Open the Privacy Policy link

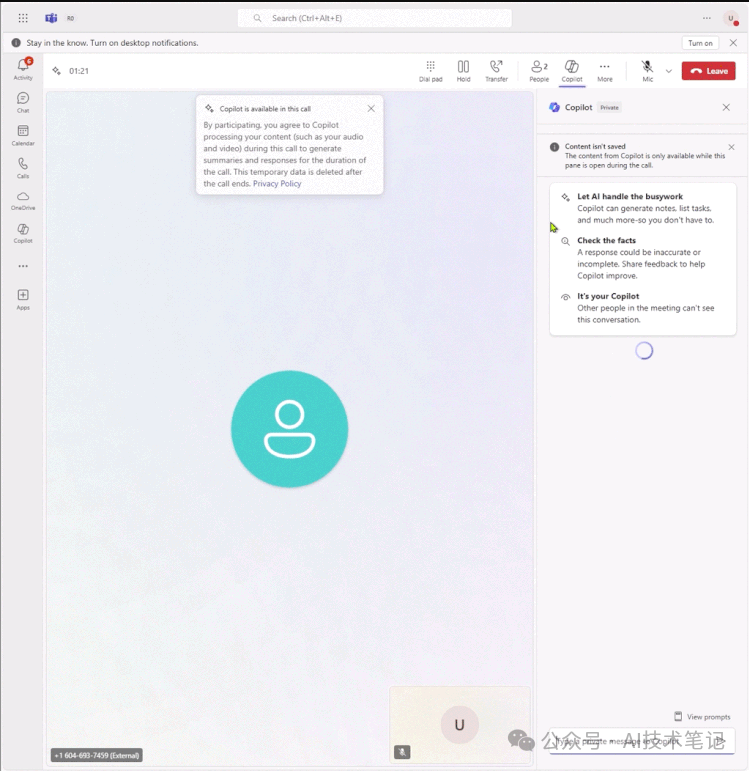click(x=277, y=183)
